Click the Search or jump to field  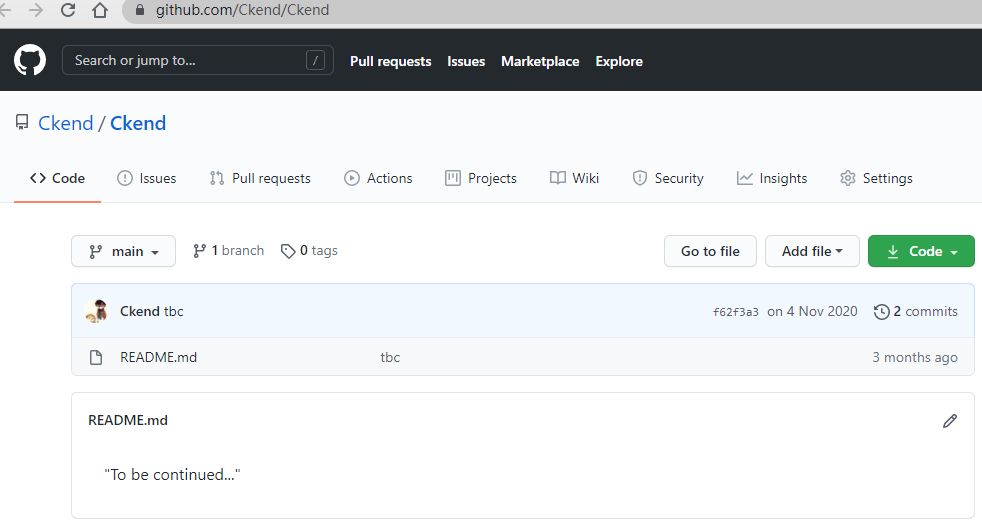(198, 60)
